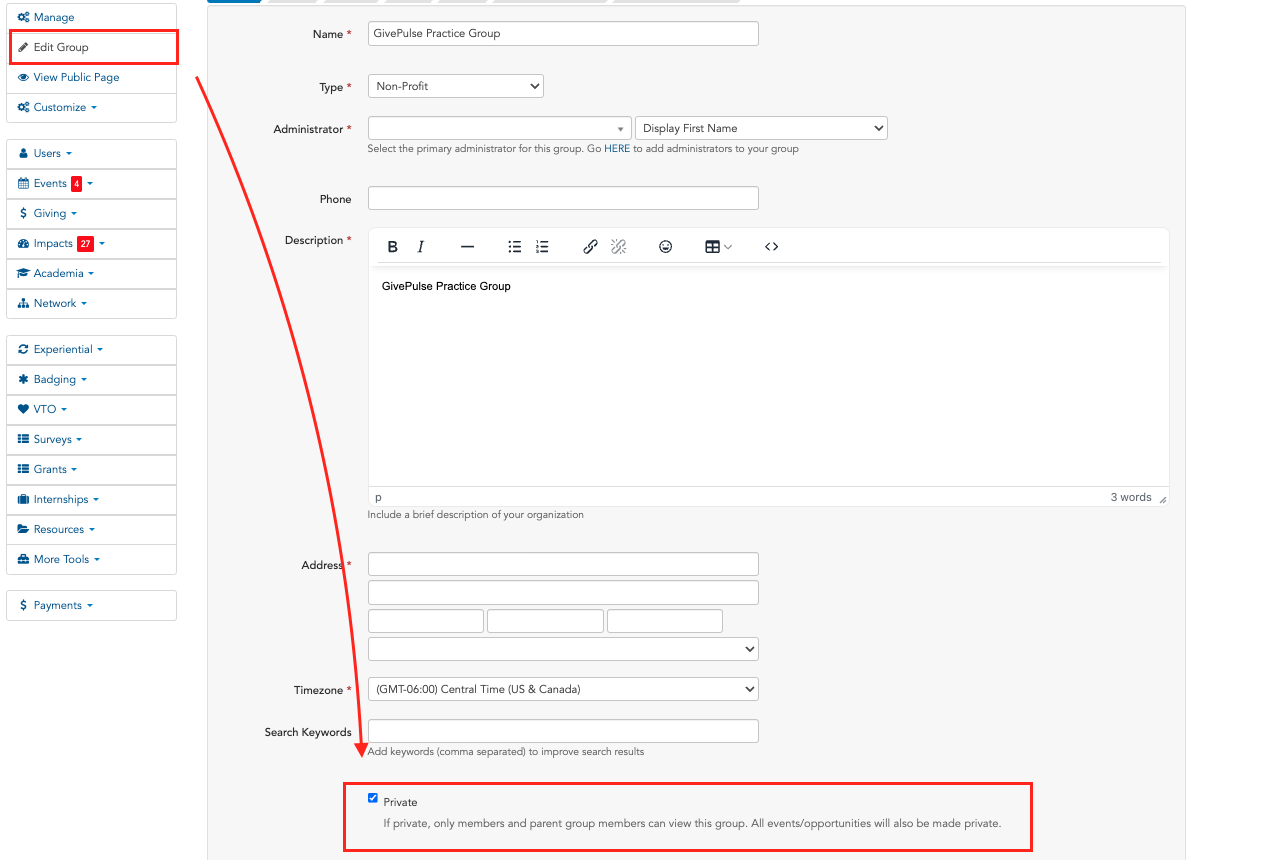
Task: Expand the Network sidebar menu
Action: [91, 304]
